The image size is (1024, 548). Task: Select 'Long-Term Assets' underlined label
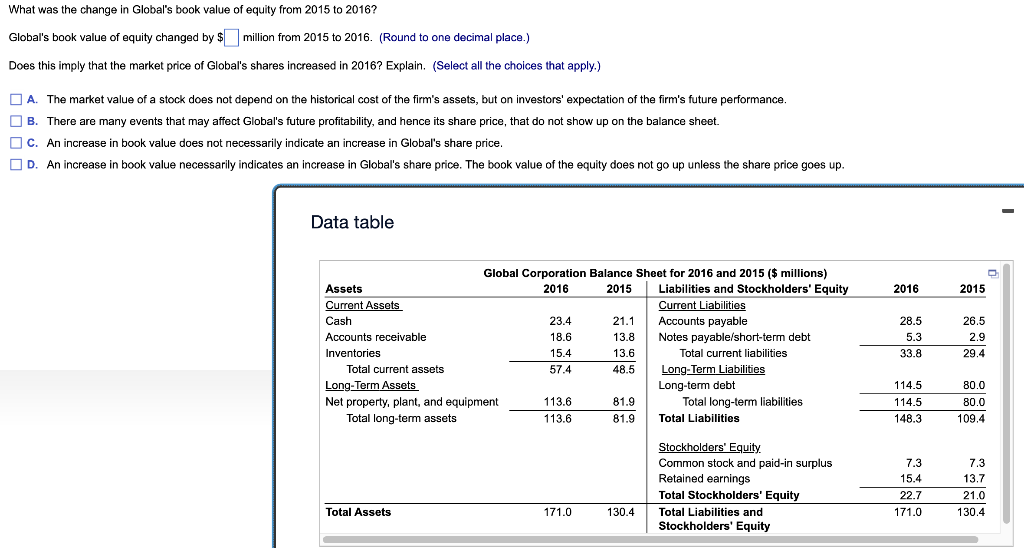pyautogui.click(x=371, y=385)
